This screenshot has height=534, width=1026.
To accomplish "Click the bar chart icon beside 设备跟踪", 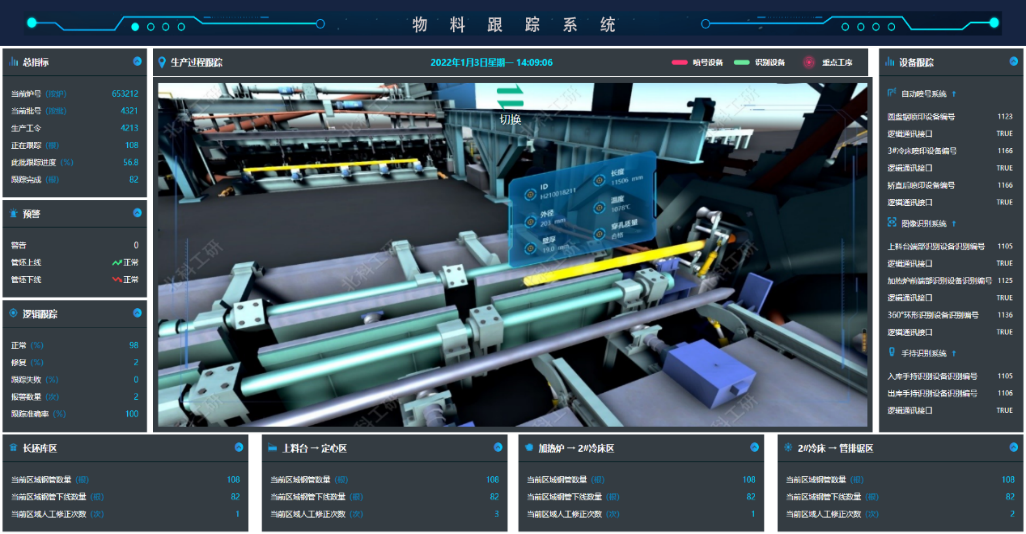I will [x=890, y=62].
